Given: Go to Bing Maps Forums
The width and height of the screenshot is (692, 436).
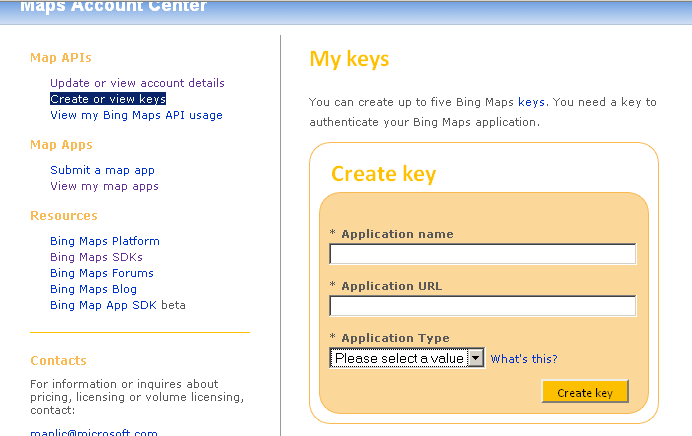Looking at the screenshot, I should pyautogui.click(x=102, y=273).
